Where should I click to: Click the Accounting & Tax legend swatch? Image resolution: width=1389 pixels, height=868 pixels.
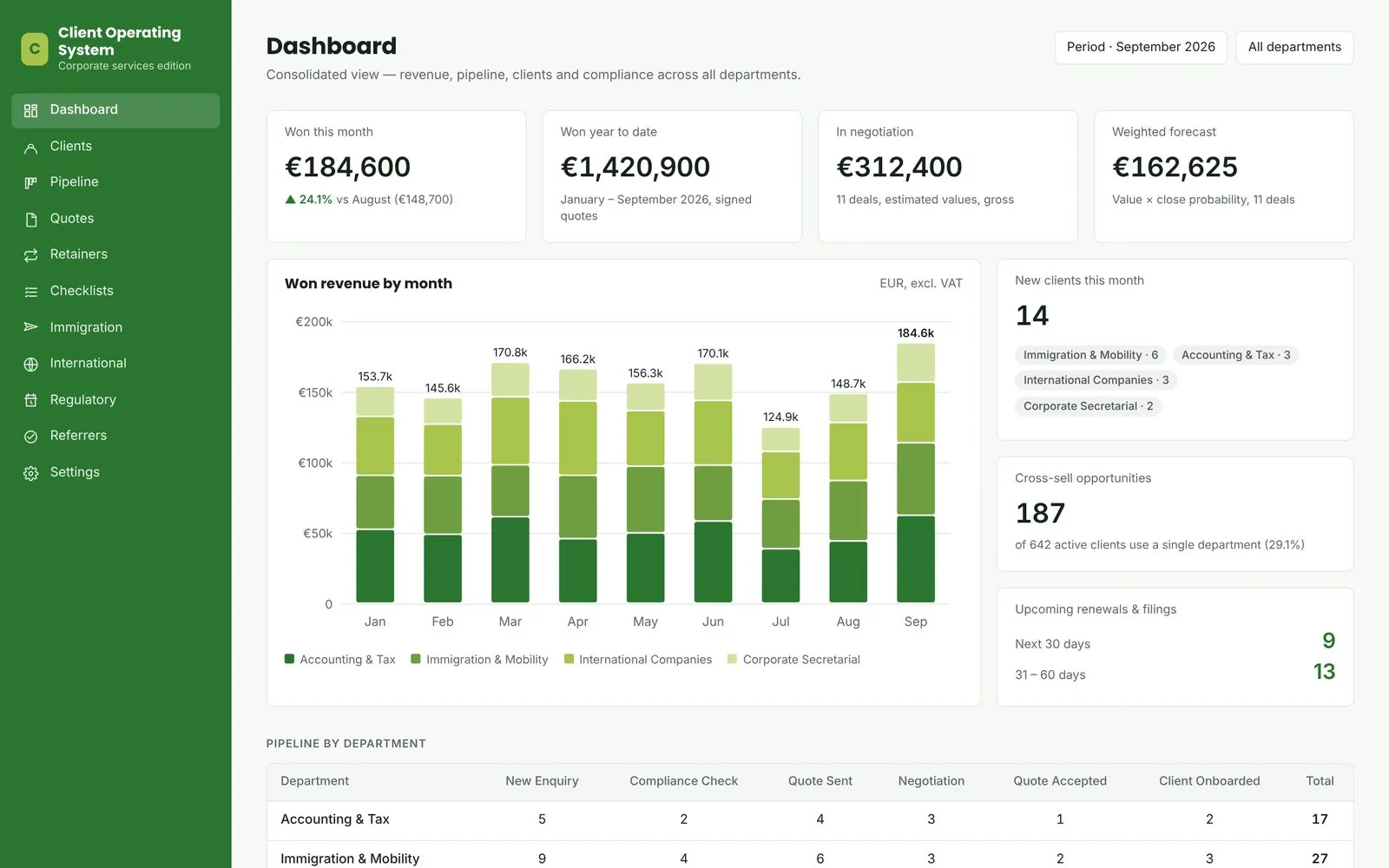290,659
